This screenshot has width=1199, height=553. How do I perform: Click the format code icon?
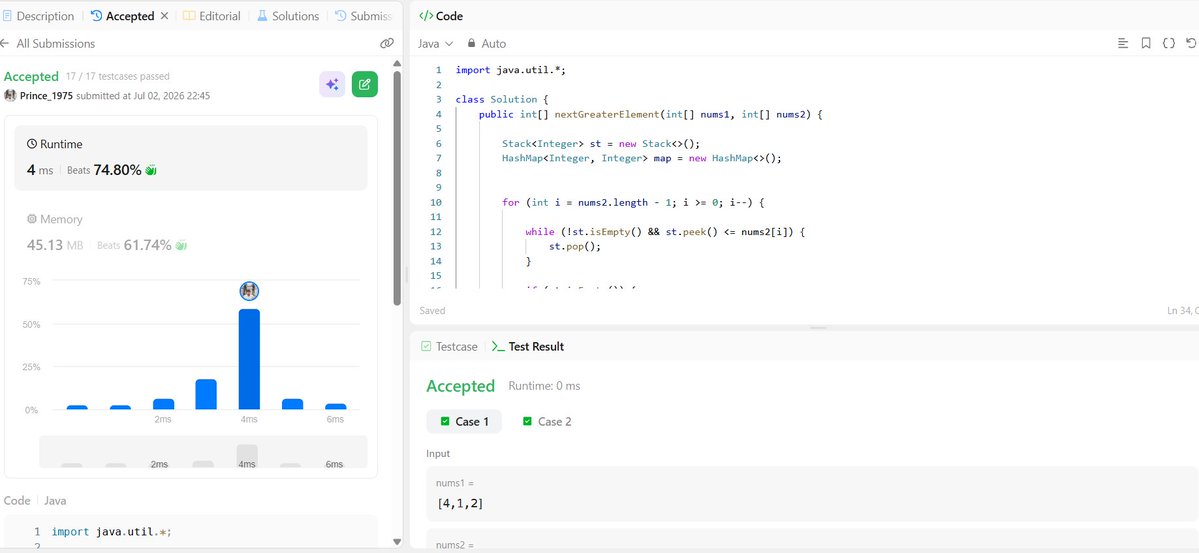pyautogui.click(x=1123, y=44)
